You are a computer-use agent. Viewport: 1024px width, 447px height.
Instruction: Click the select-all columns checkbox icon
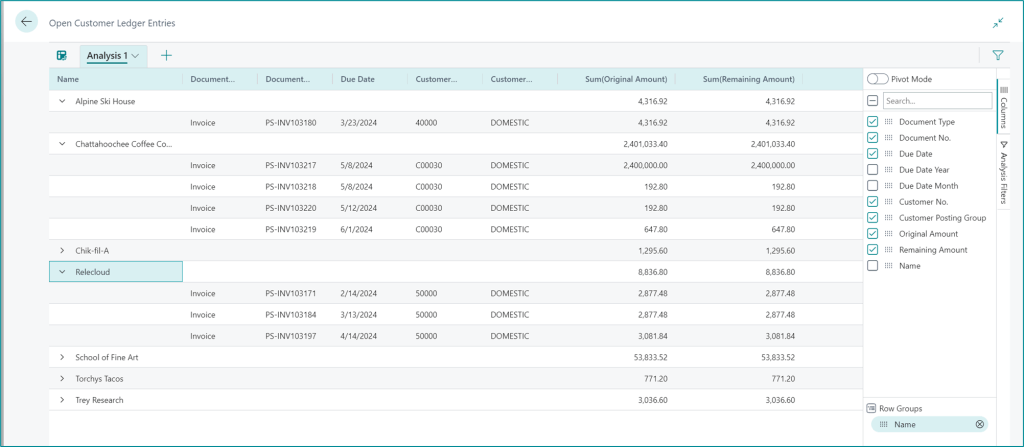[873, 101]
